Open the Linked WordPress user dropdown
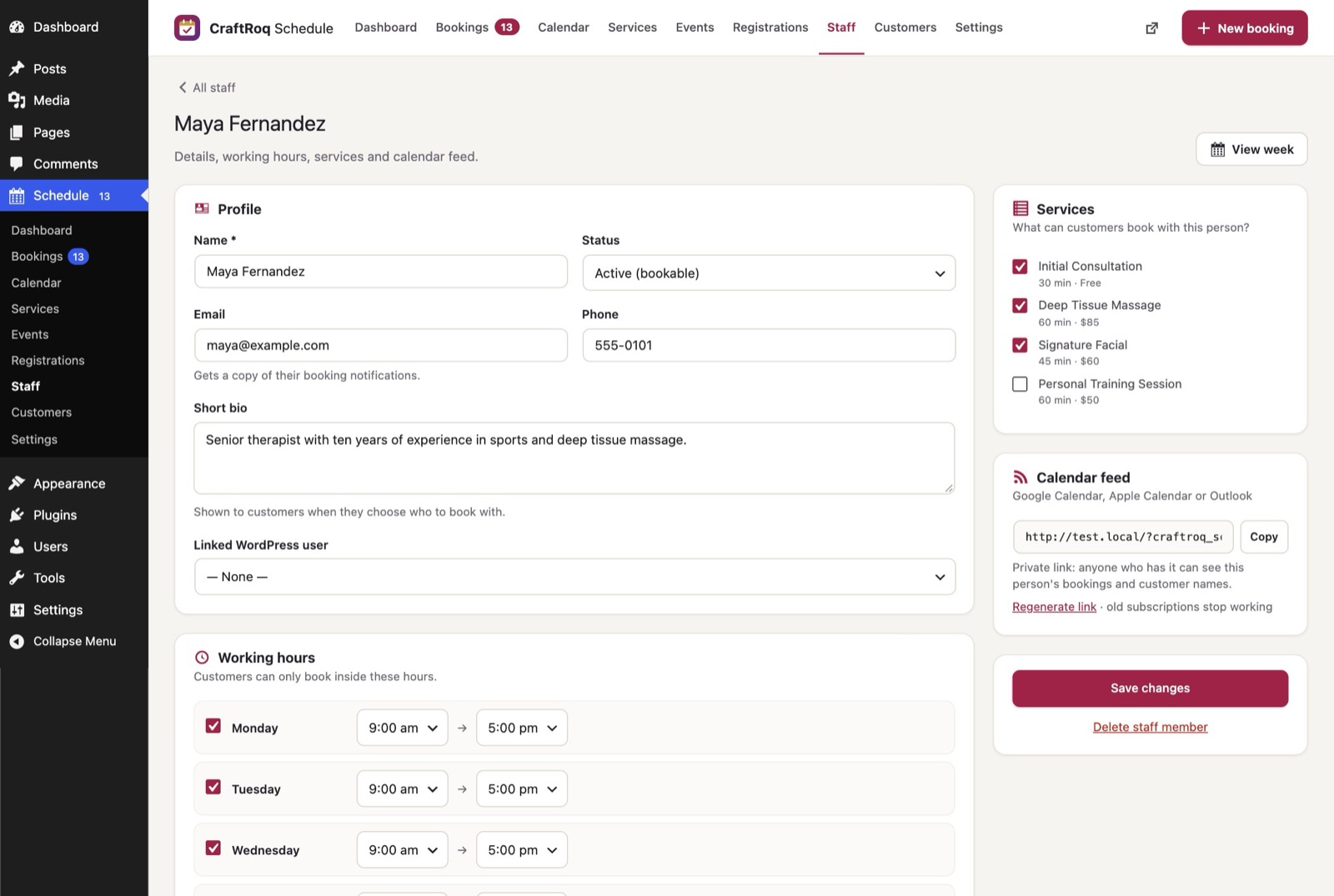The height and width of the screenshot is (896, 1334). [x=574, y=577]
